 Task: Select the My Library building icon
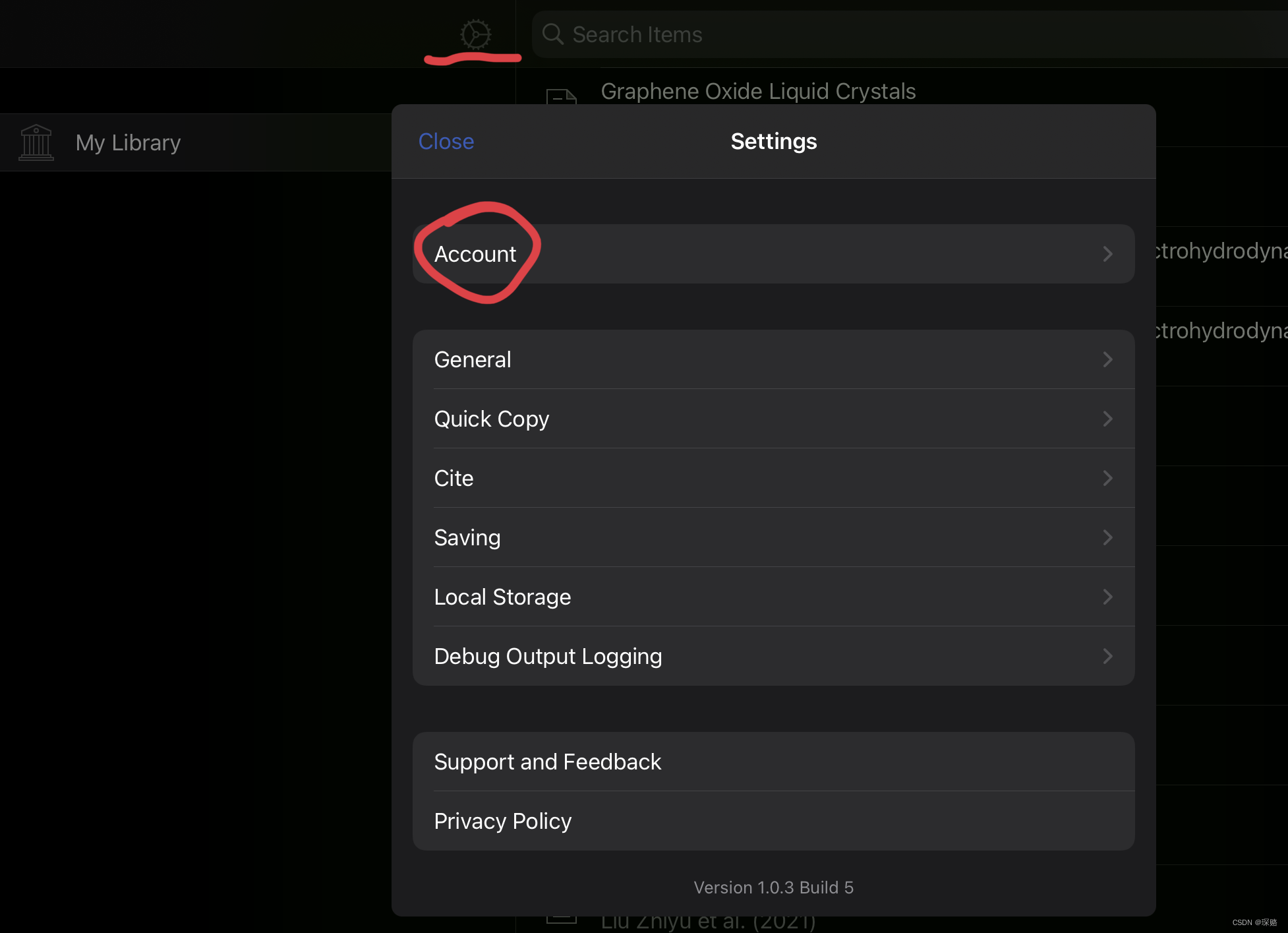[x=36, y=142]
